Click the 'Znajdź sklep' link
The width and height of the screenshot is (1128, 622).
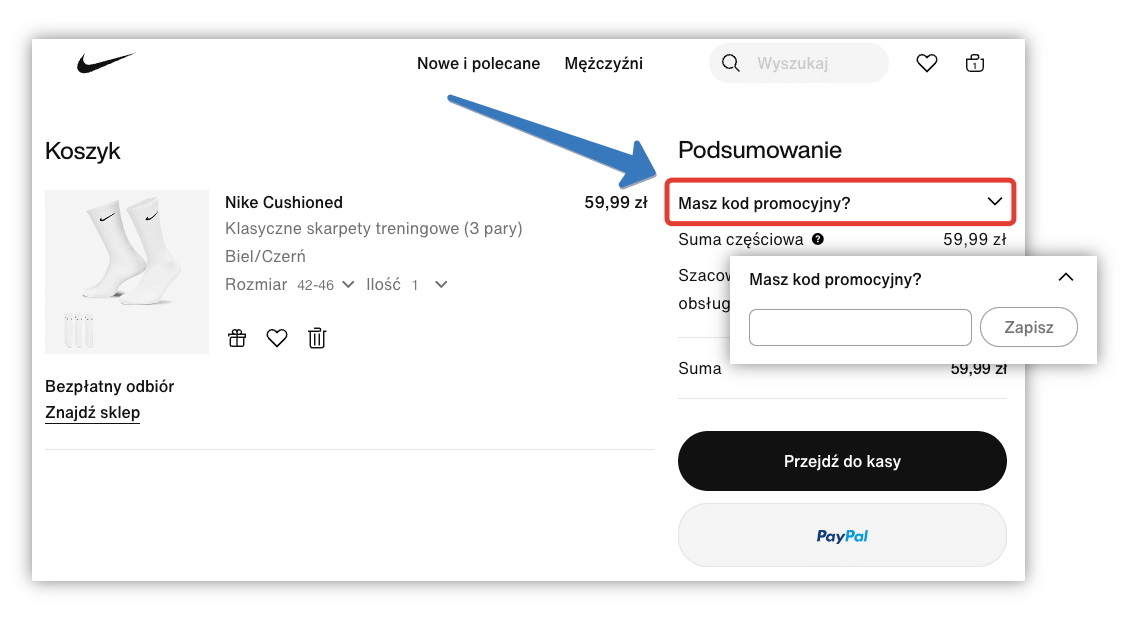[x=92, y=412]
